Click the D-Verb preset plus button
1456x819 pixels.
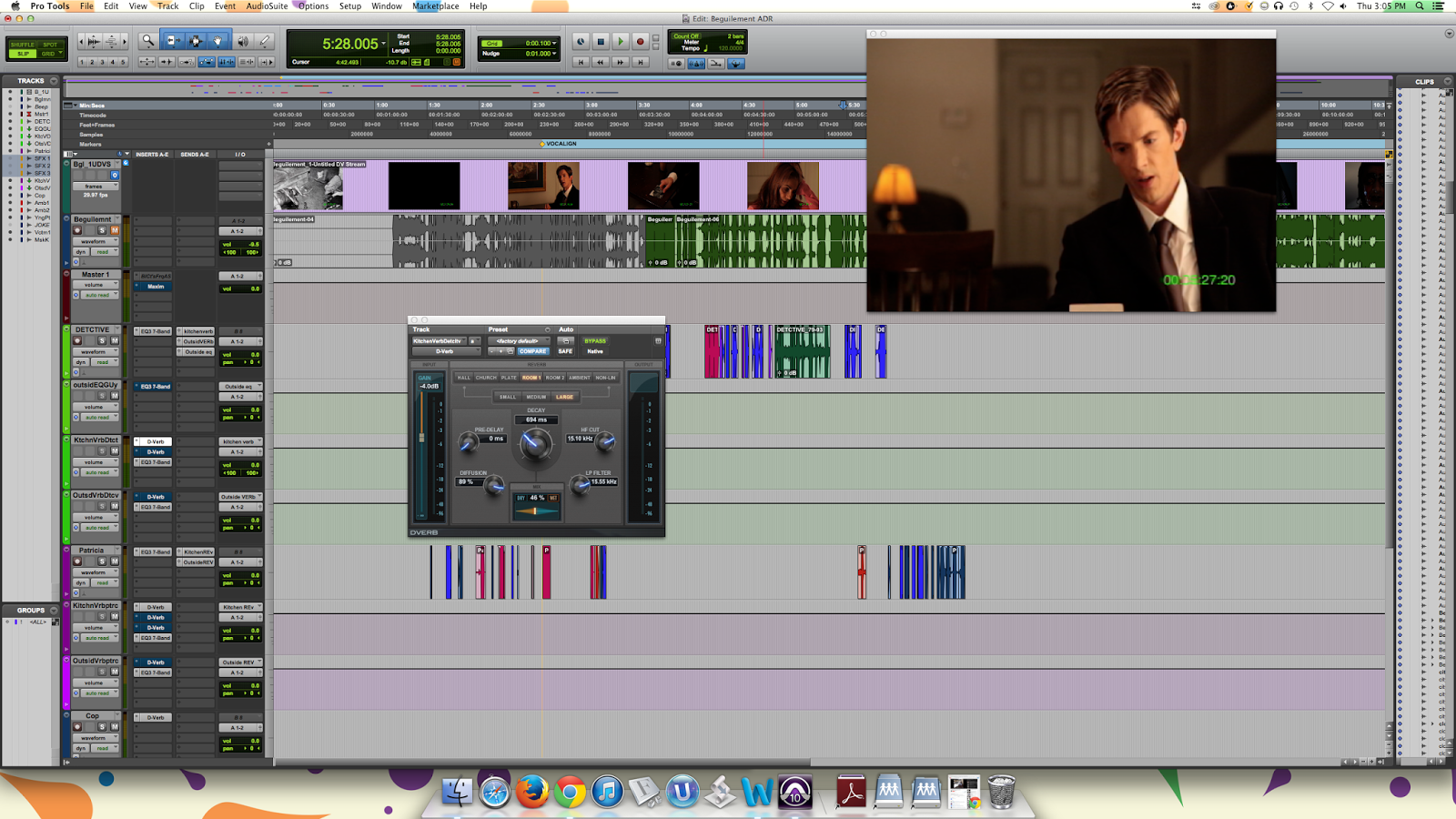point(500,351)
